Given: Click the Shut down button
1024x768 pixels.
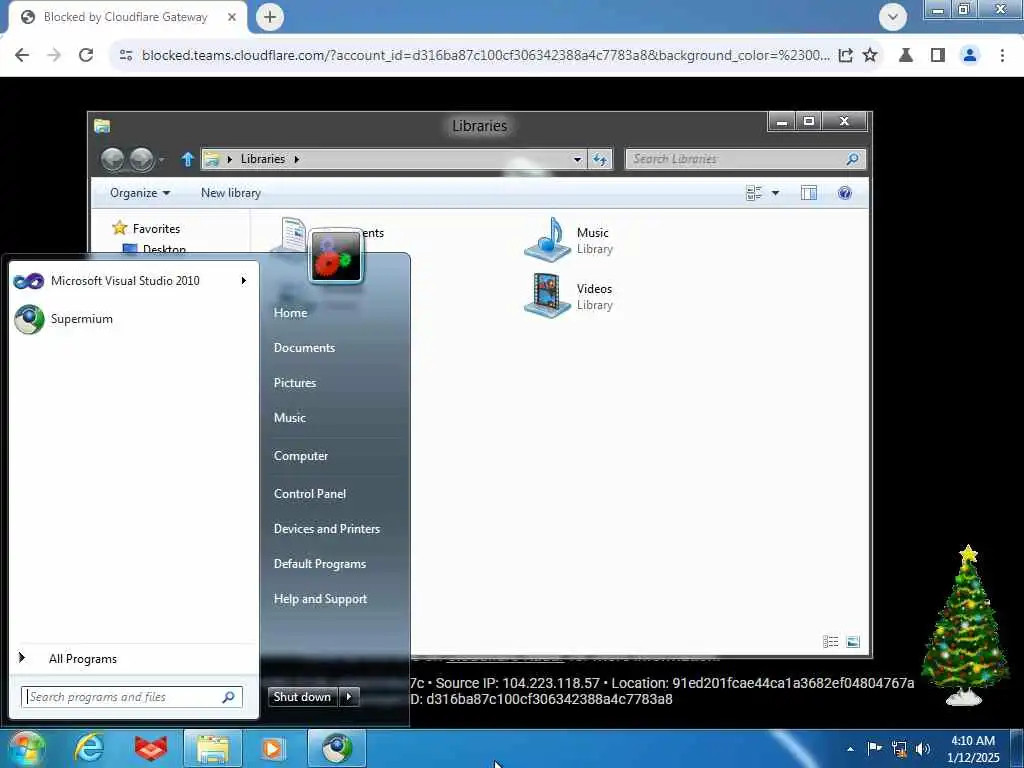Looking at the screenshot, I should (x=302, y=697).
